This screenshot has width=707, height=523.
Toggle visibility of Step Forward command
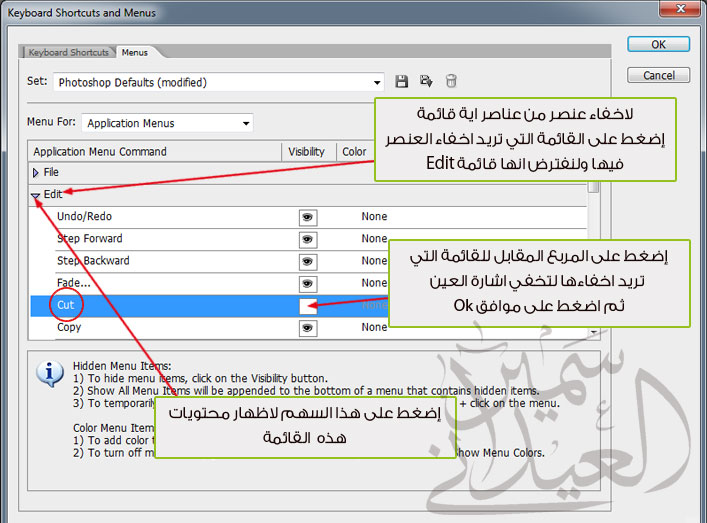(308, 239)
